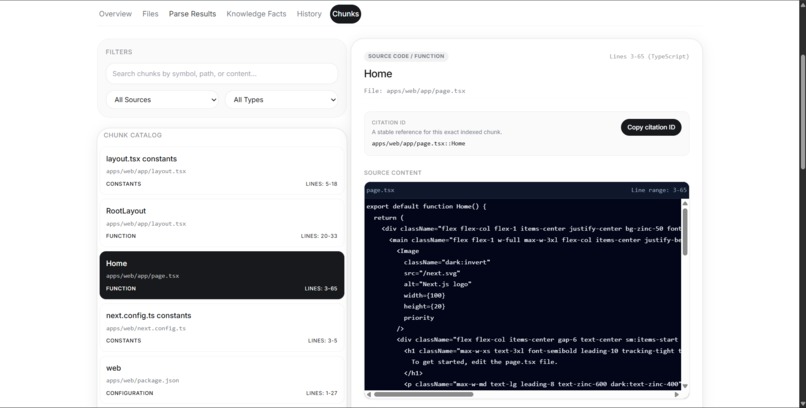Click the code viewer scroll left arrow
This screenshot has height=408, width=806.
pos(369,395)
